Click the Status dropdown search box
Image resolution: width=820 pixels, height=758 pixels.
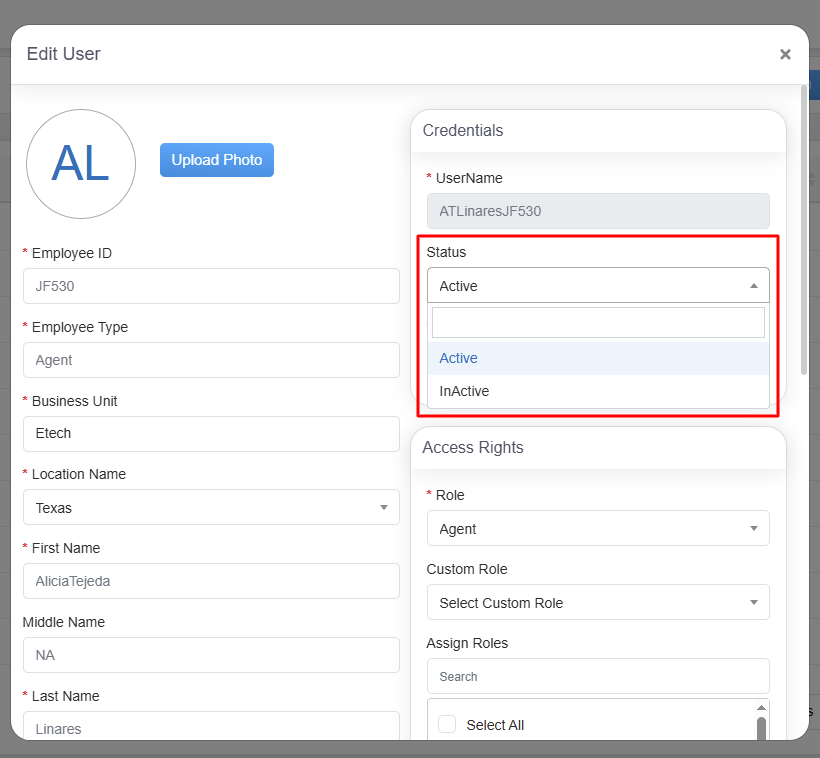coord(598,323)
